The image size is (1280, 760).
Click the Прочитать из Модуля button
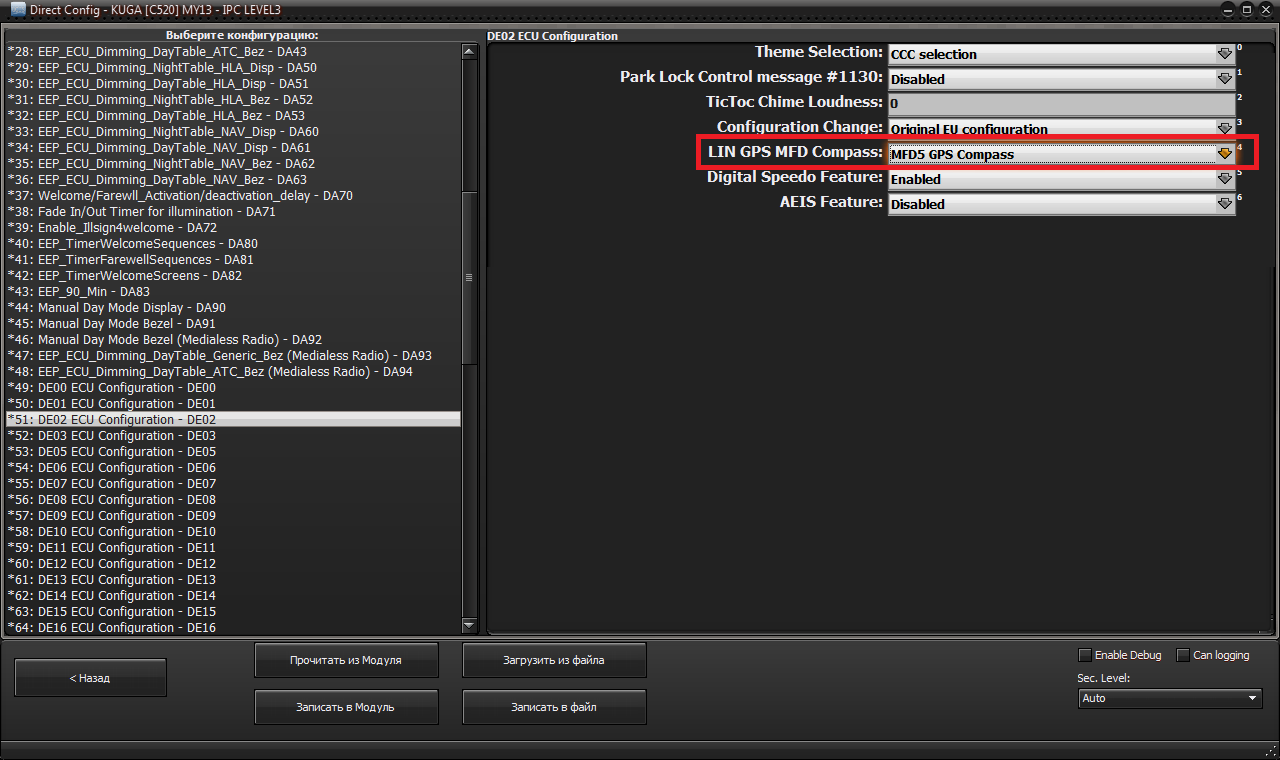click(346, 661)
